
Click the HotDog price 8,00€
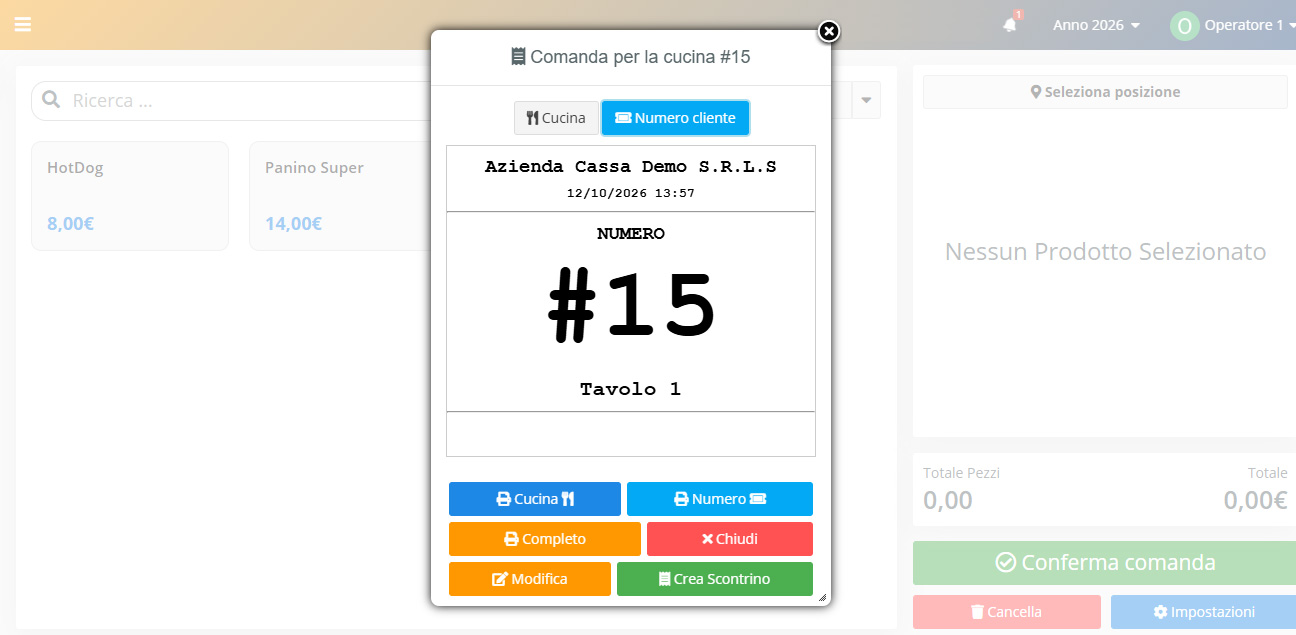71,224
